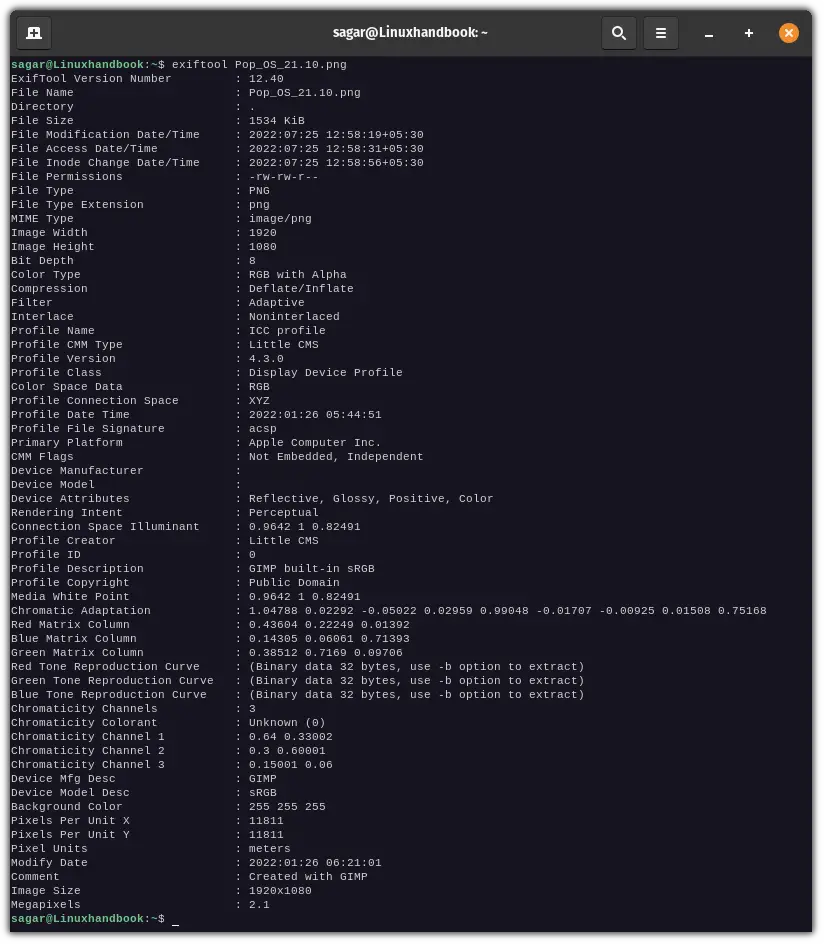Click the GIMP built-in sRGB profile description
The height and width of the screenshot is (944, 824).
(314, 568)
